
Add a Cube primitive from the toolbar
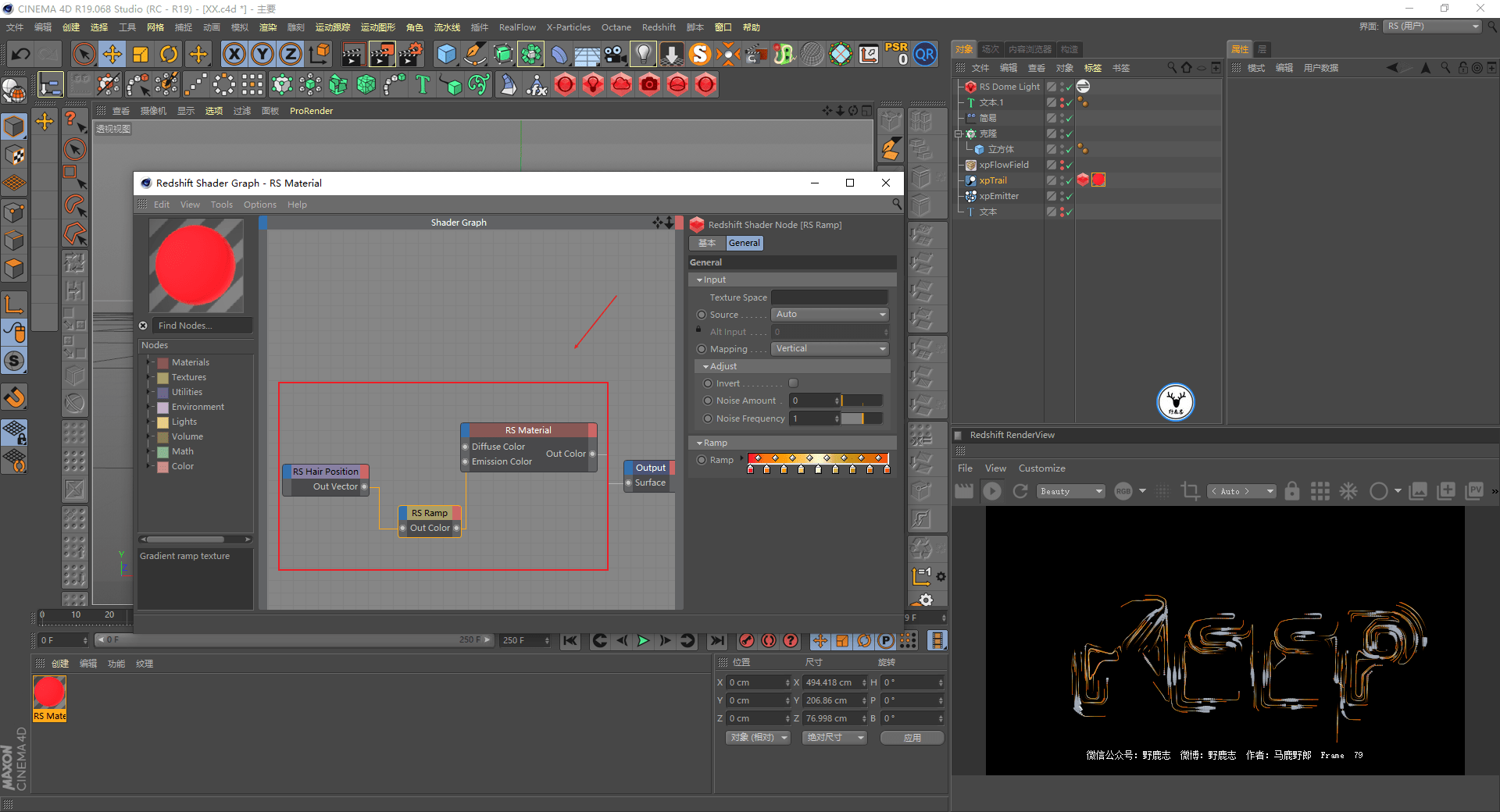pyautogui.click(x=446, y=54)
